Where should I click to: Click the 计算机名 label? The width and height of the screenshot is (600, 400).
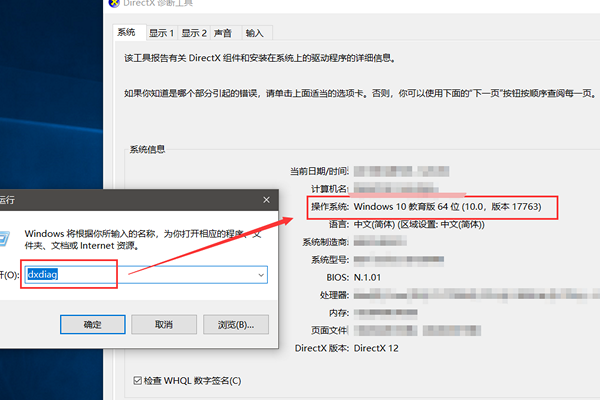click(330, 189)
